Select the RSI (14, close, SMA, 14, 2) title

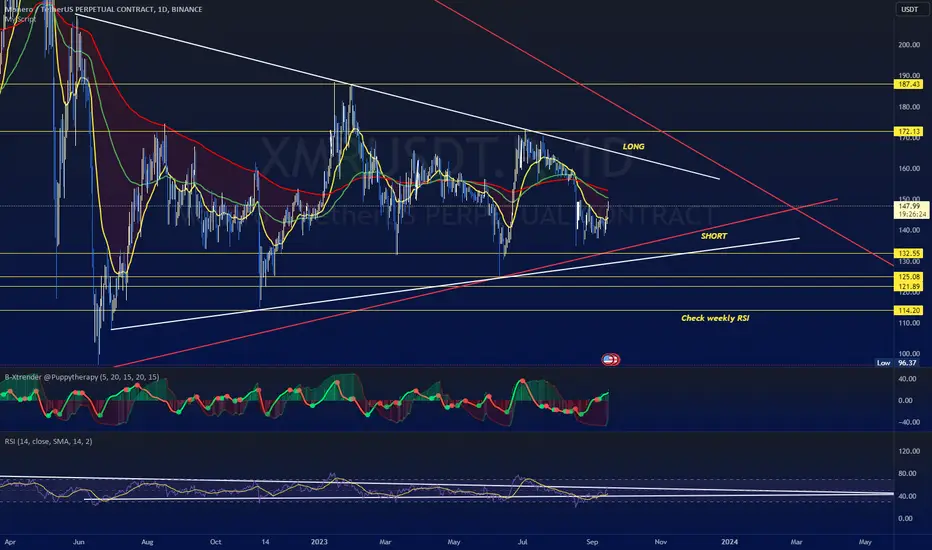click(x=48, y=441)
